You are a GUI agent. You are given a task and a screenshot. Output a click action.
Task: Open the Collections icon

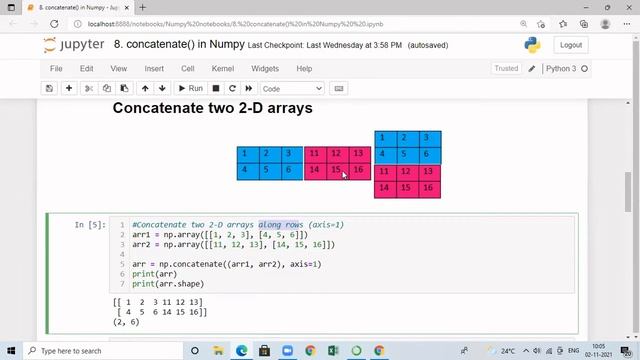pyautogui.click(x=584, y=24)
